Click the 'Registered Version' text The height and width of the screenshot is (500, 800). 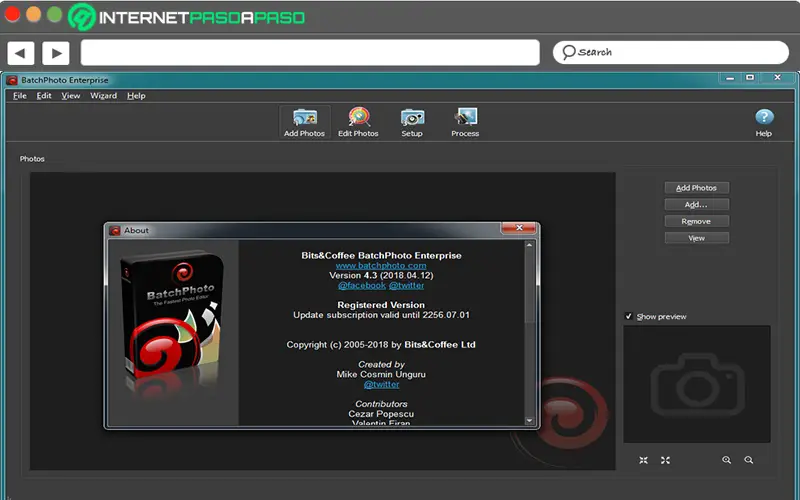pyautogui.click(x=381, y=305)
